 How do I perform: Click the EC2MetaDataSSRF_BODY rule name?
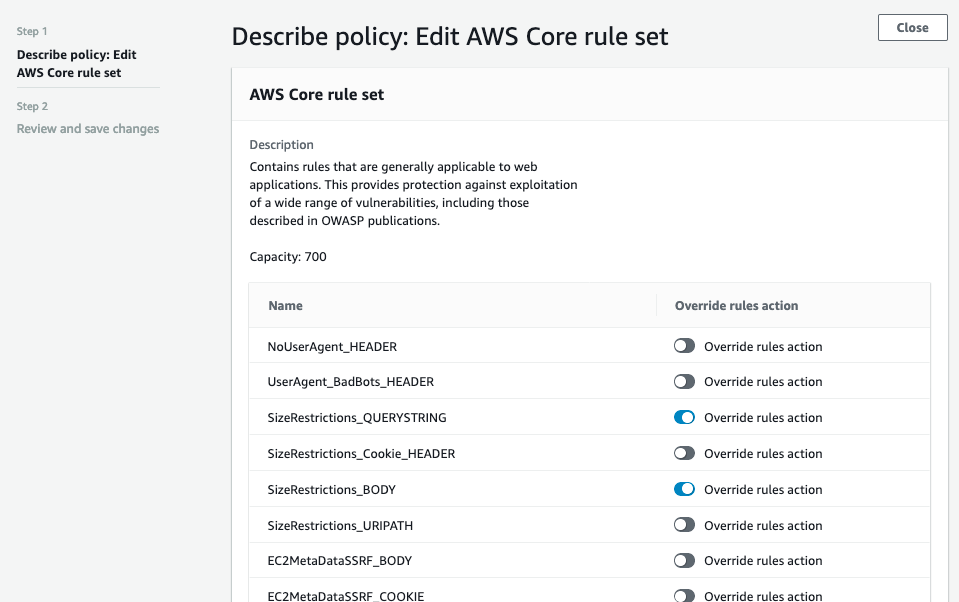click(x=340, y=561)
